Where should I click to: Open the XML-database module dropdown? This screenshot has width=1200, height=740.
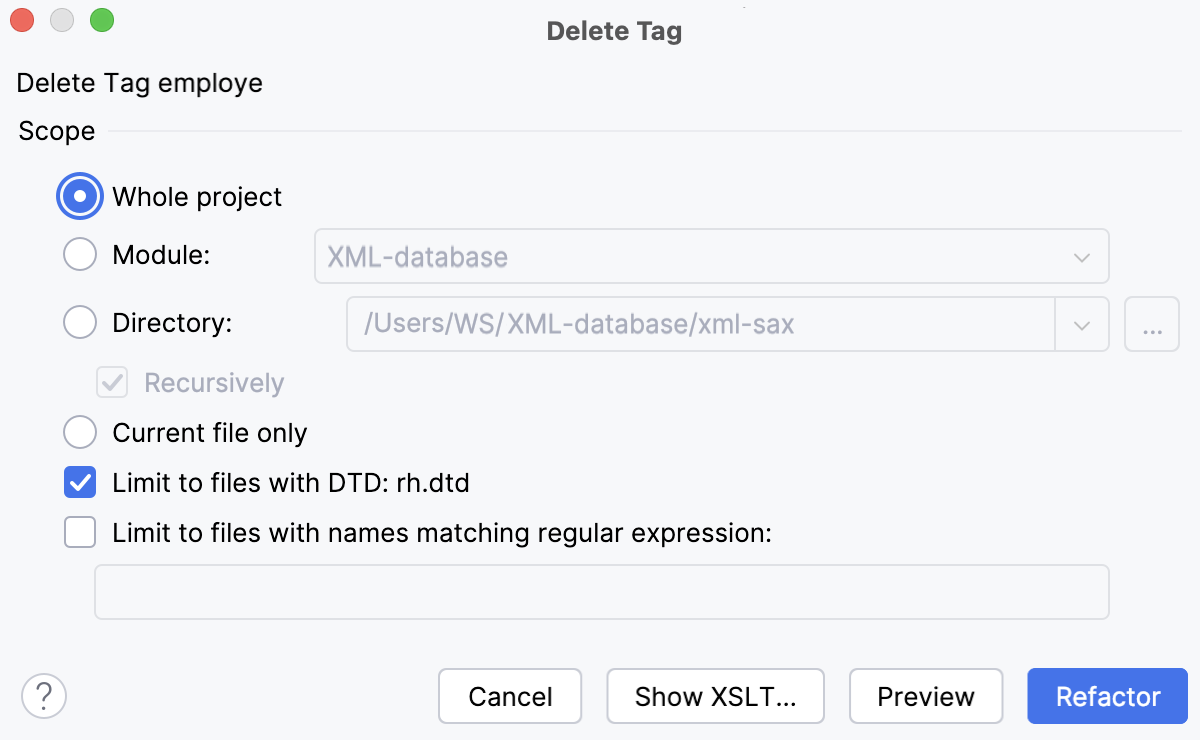(1081, 256)
